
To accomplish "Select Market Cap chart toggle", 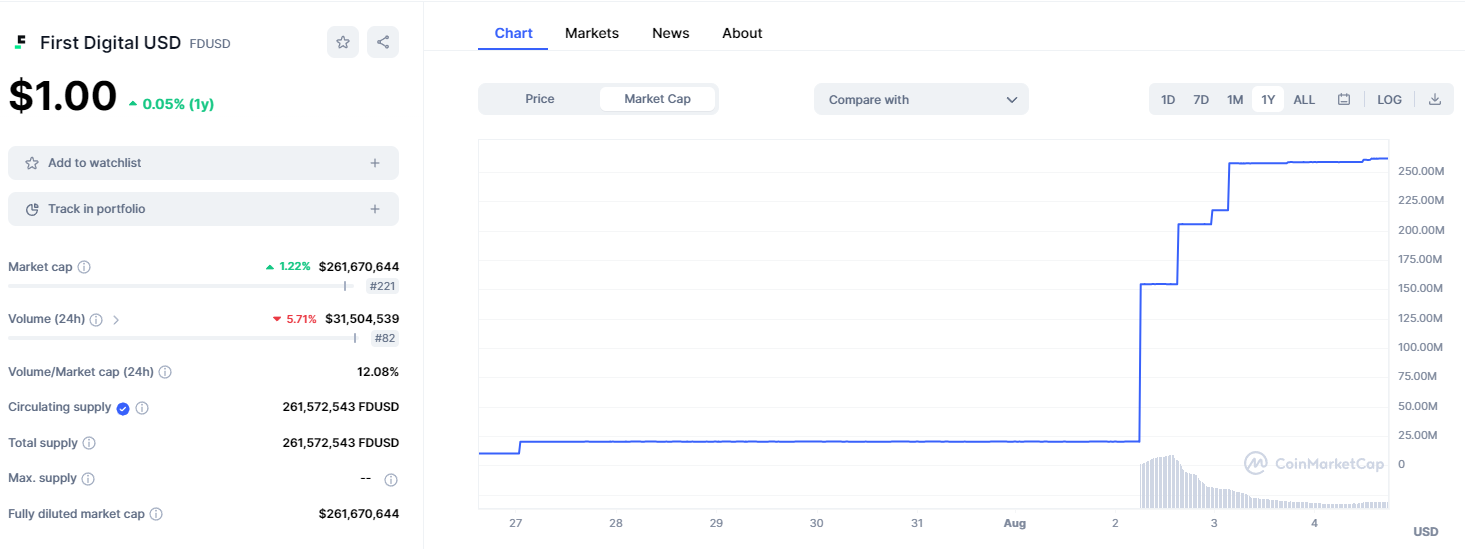I will 657,99.
